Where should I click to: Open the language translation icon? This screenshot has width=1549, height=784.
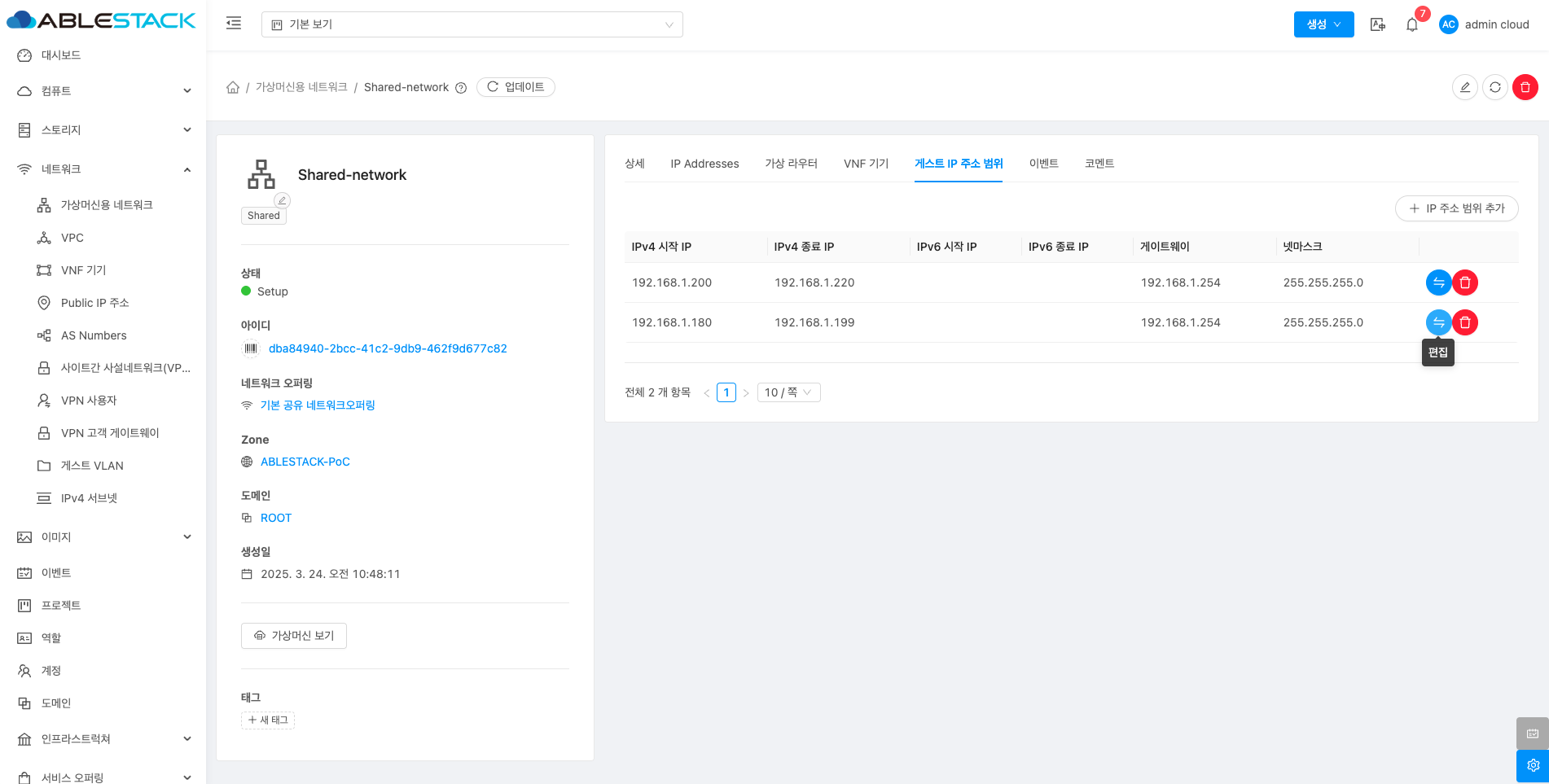tap(1377, 24)
